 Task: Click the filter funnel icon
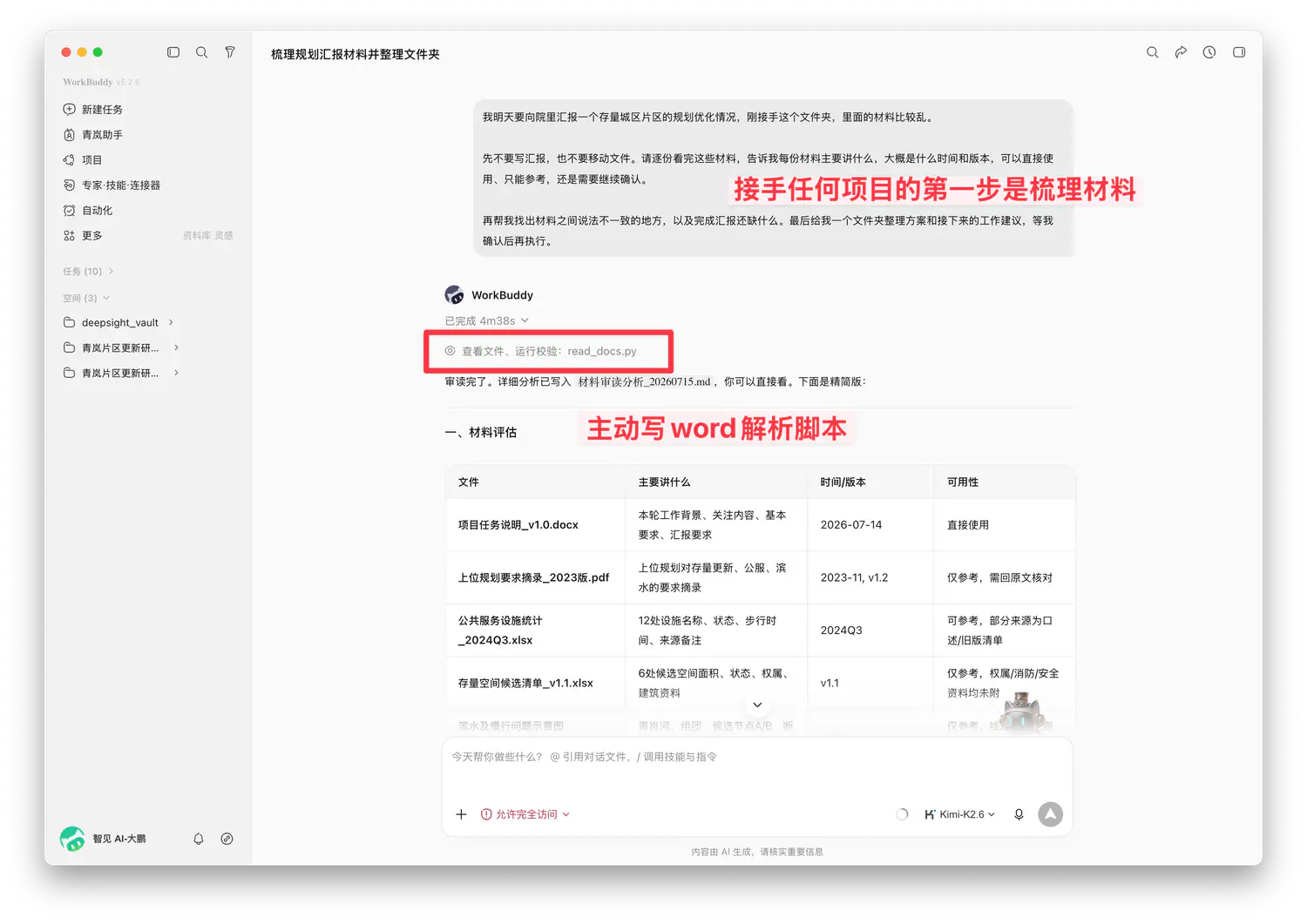point(230,52)
